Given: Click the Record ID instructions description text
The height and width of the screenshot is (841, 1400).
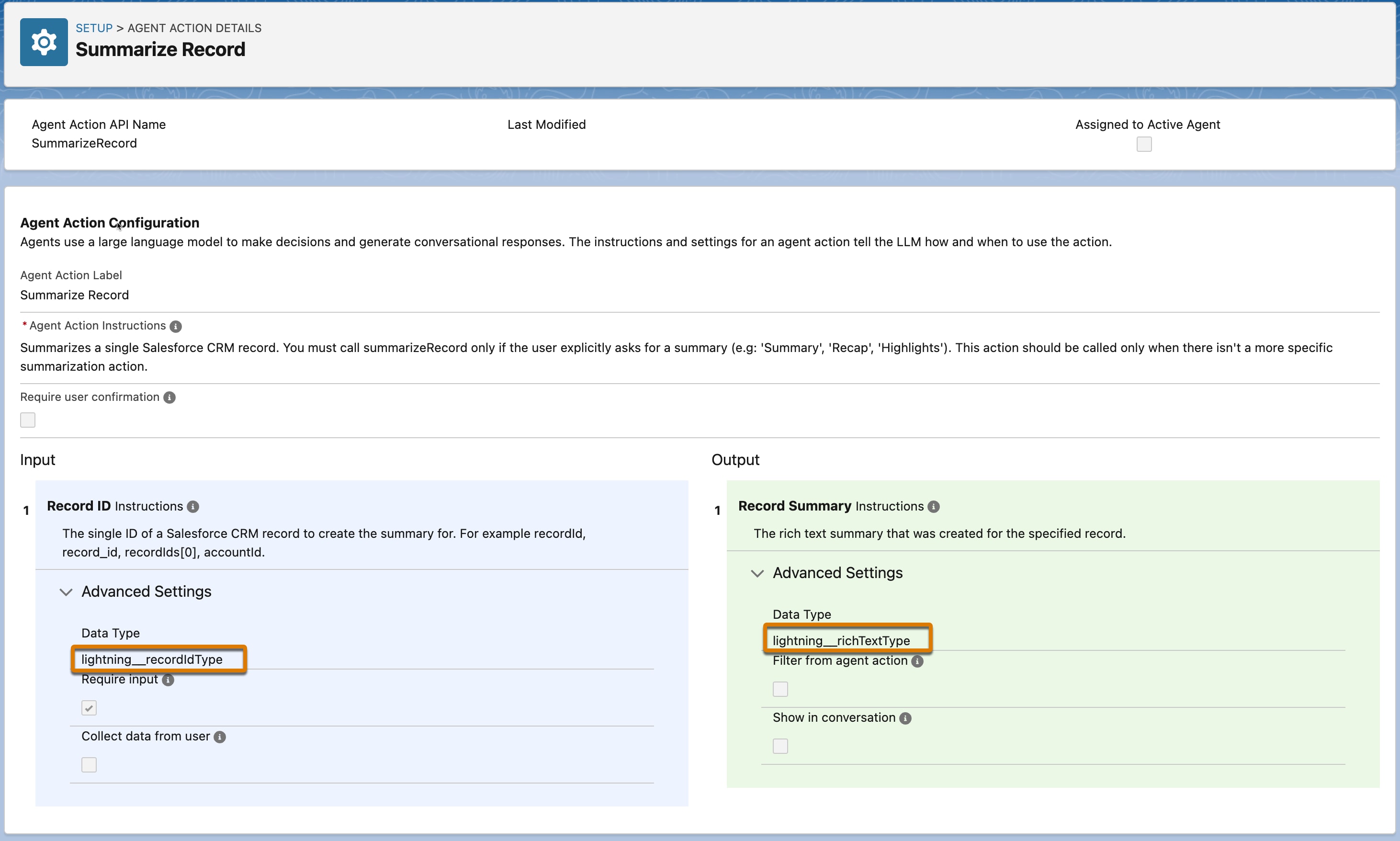Looking at the screenshot, I should coord(324,543).
